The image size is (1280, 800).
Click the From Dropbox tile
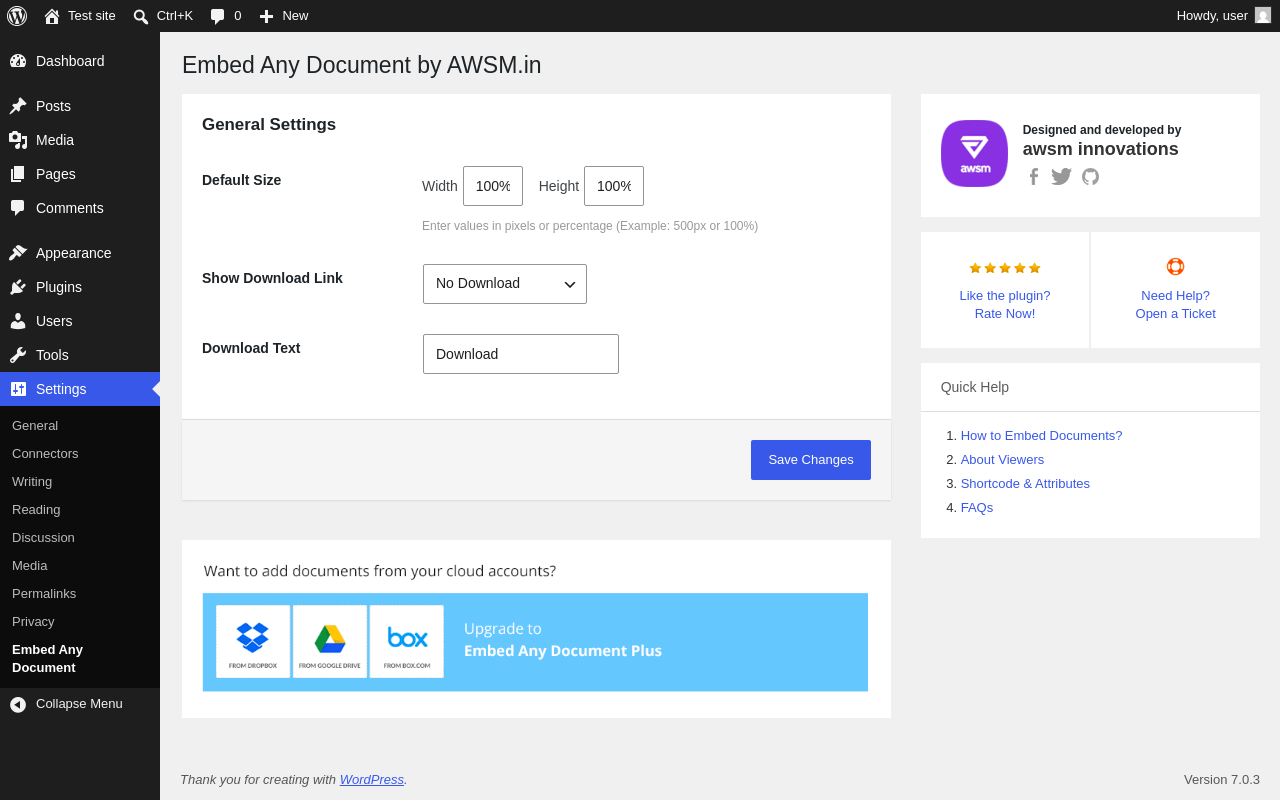click(x=253, y=642)
